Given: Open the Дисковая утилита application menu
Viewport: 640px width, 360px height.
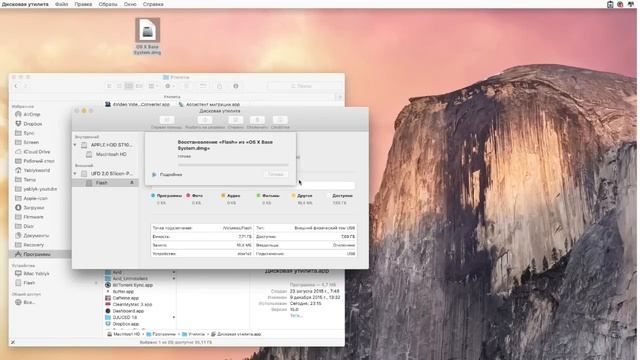Looking at the screenshot, I should (x=25, y=4).
